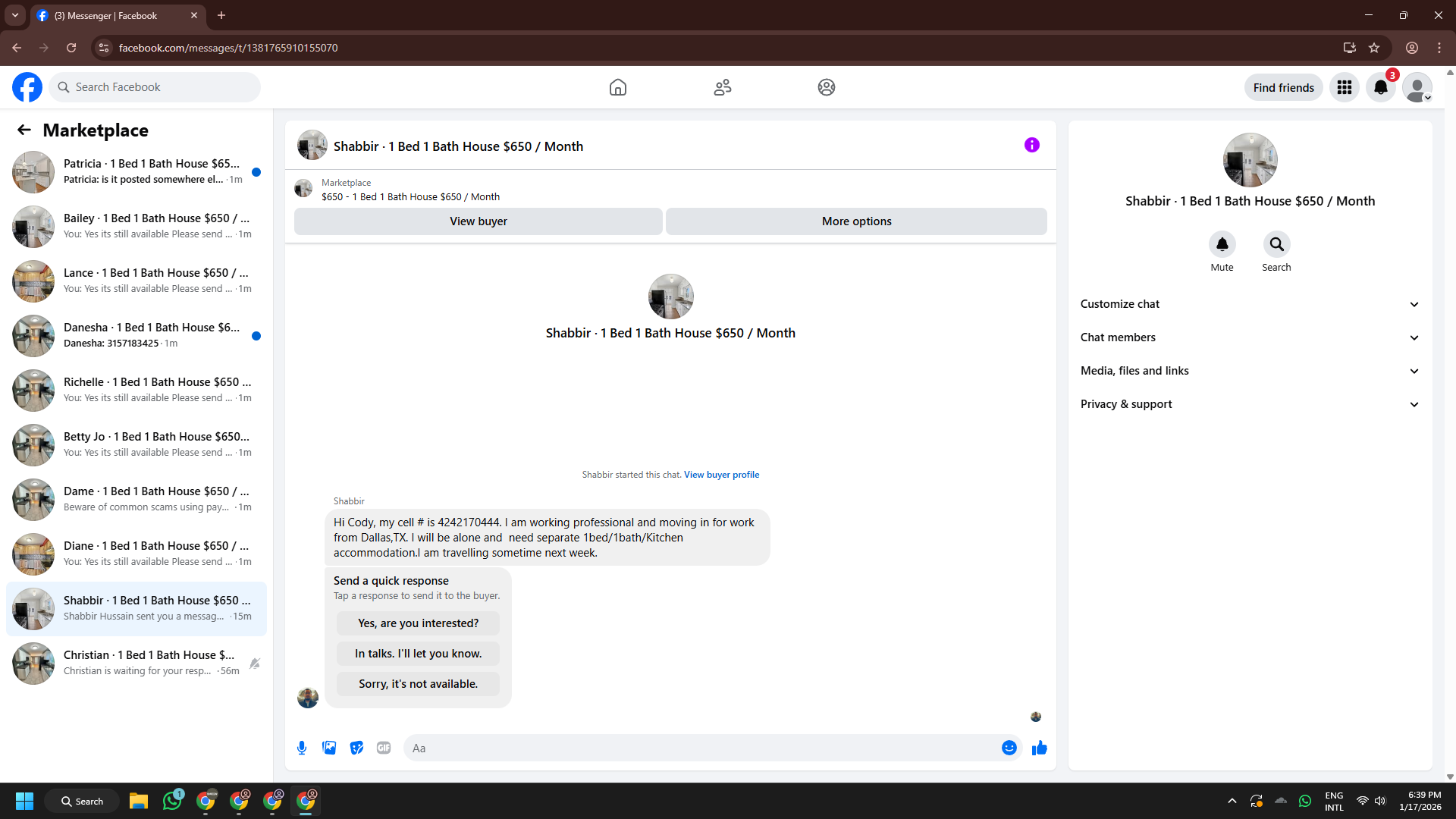
Task: Toggle the conversation information panel
Action: tap(1031, 145)
